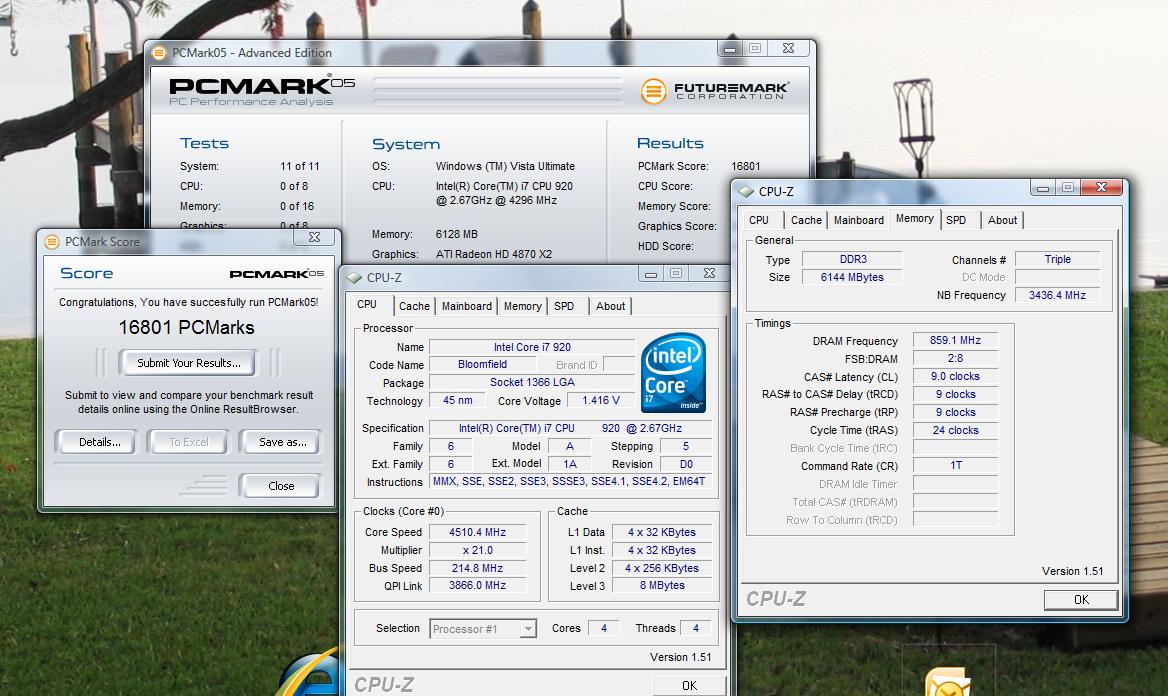
Task: Open About tab in Memory CPU-Z window
Action: point(1002,221)
